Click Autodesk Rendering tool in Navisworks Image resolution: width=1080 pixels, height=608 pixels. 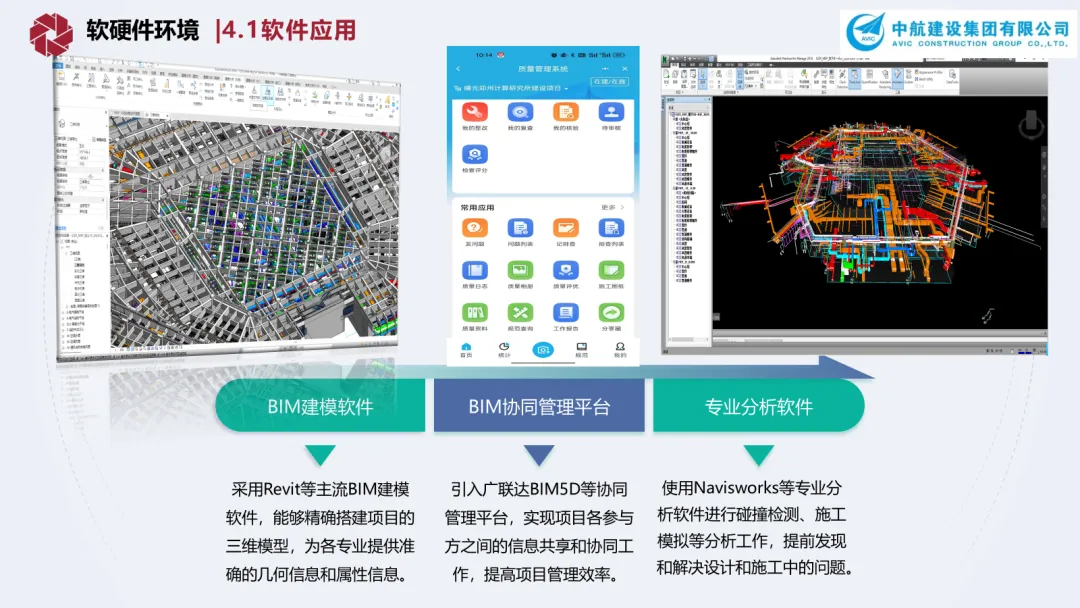pyautogui.click(x=885, y=78)
